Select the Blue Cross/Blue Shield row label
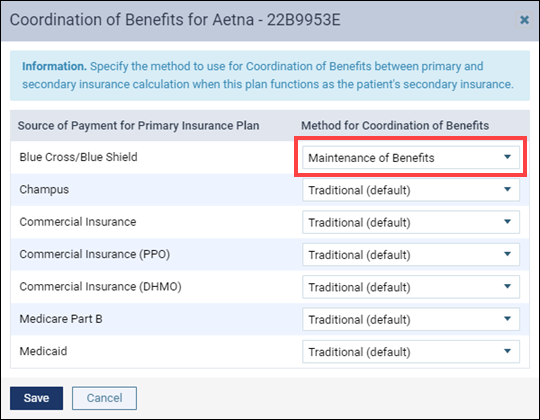Viewport: 540px width, 420px height. [79, 157]
